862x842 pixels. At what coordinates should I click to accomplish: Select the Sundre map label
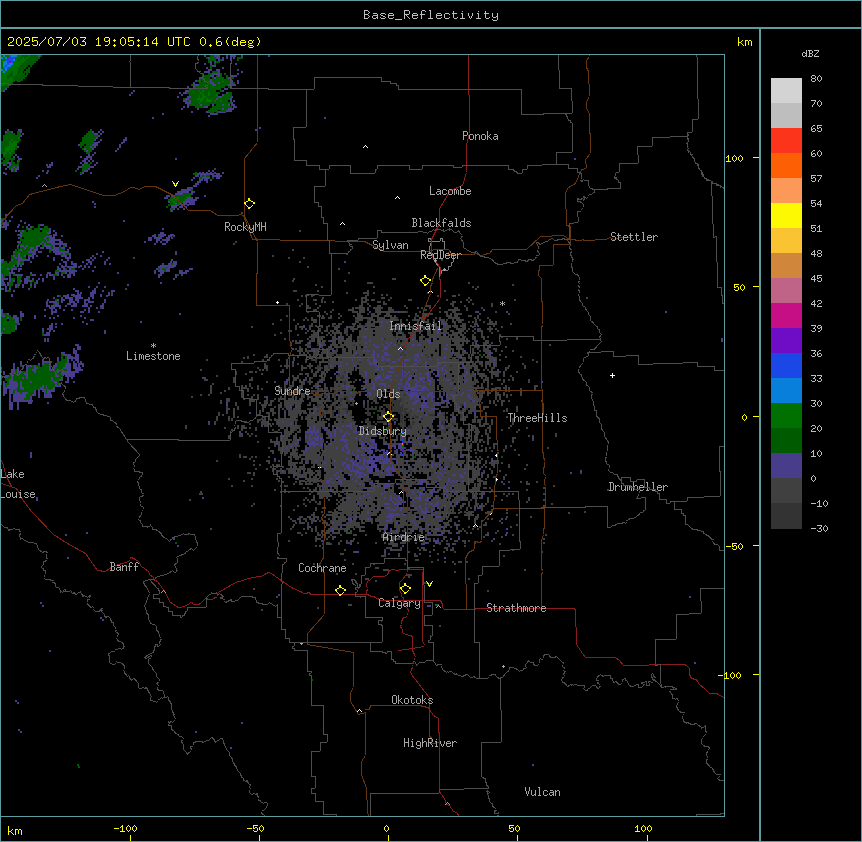point(292,391)
